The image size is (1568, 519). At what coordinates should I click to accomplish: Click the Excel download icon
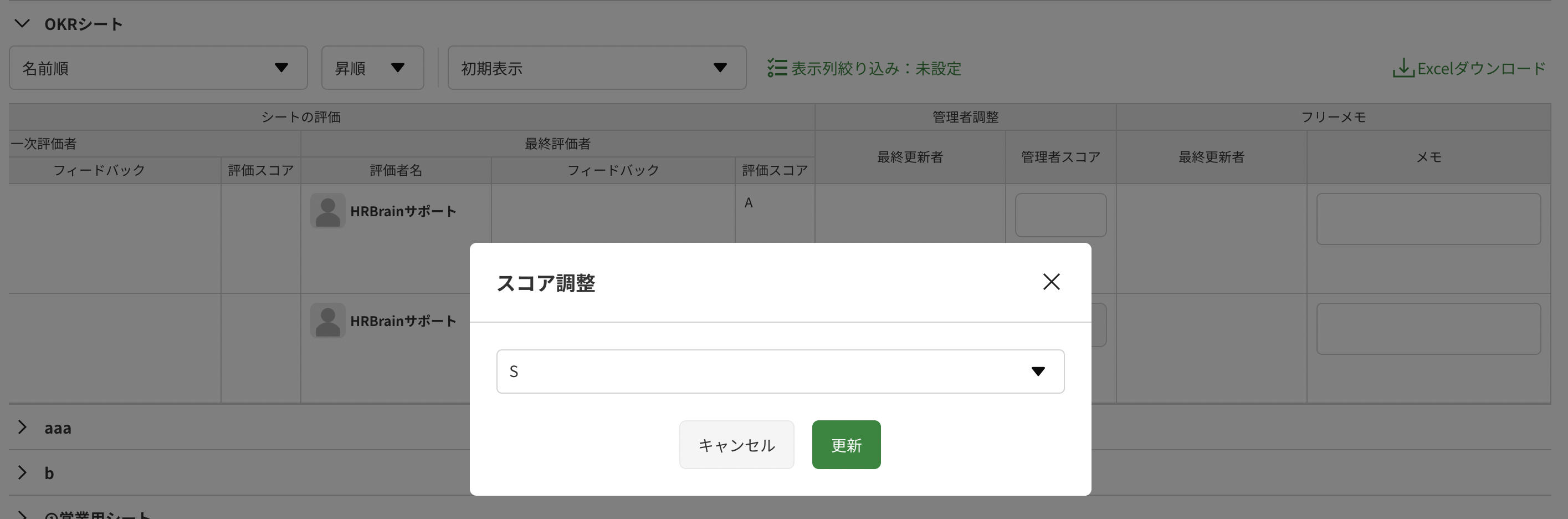[x=1402, y=68]
